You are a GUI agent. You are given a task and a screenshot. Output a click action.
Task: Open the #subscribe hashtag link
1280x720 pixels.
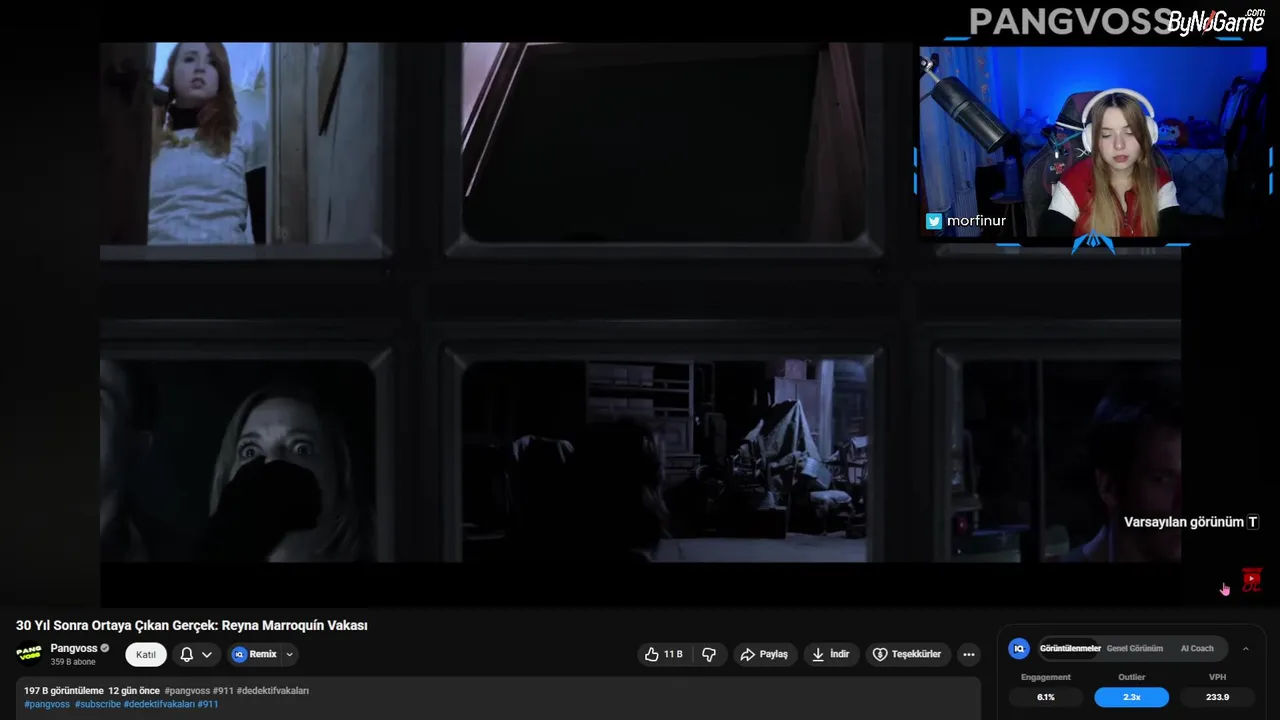pyautogui.click(x=97, y=704)
